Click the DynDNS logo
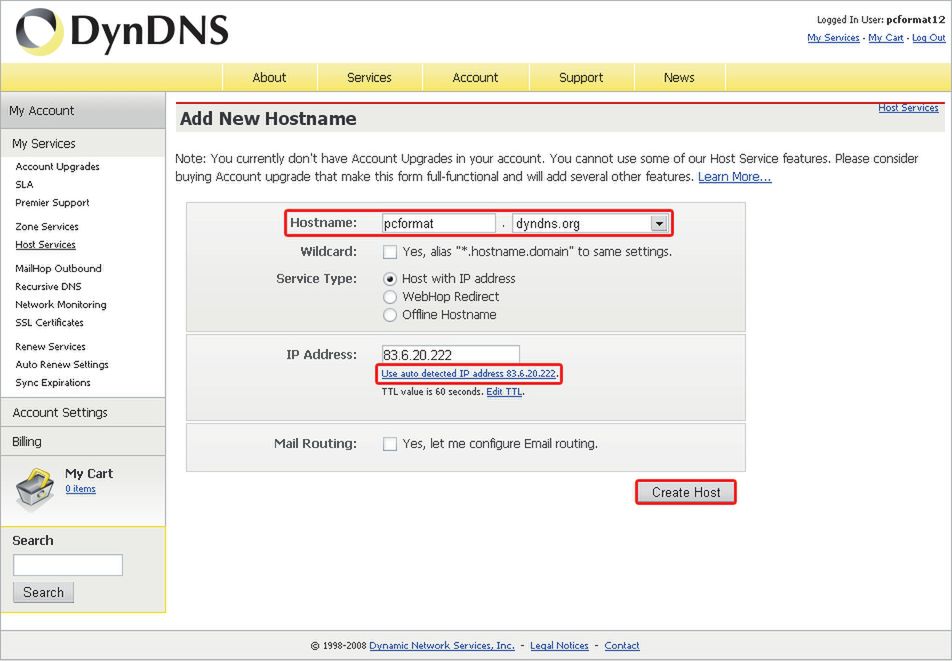Screen dimensions: 952x661 tap(122, 31)
